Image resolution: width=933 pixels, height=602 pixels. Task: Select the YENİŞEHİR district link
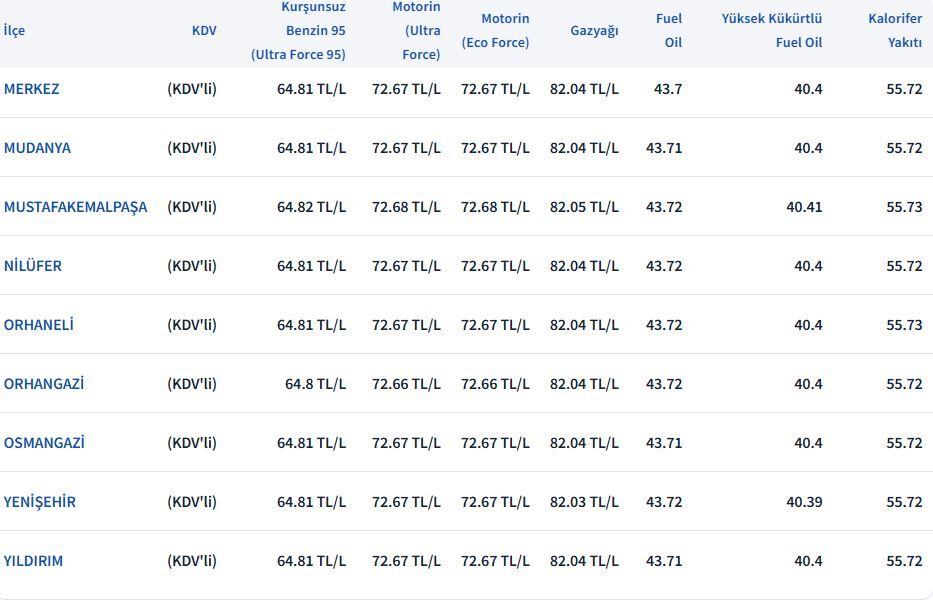[40, 502]
